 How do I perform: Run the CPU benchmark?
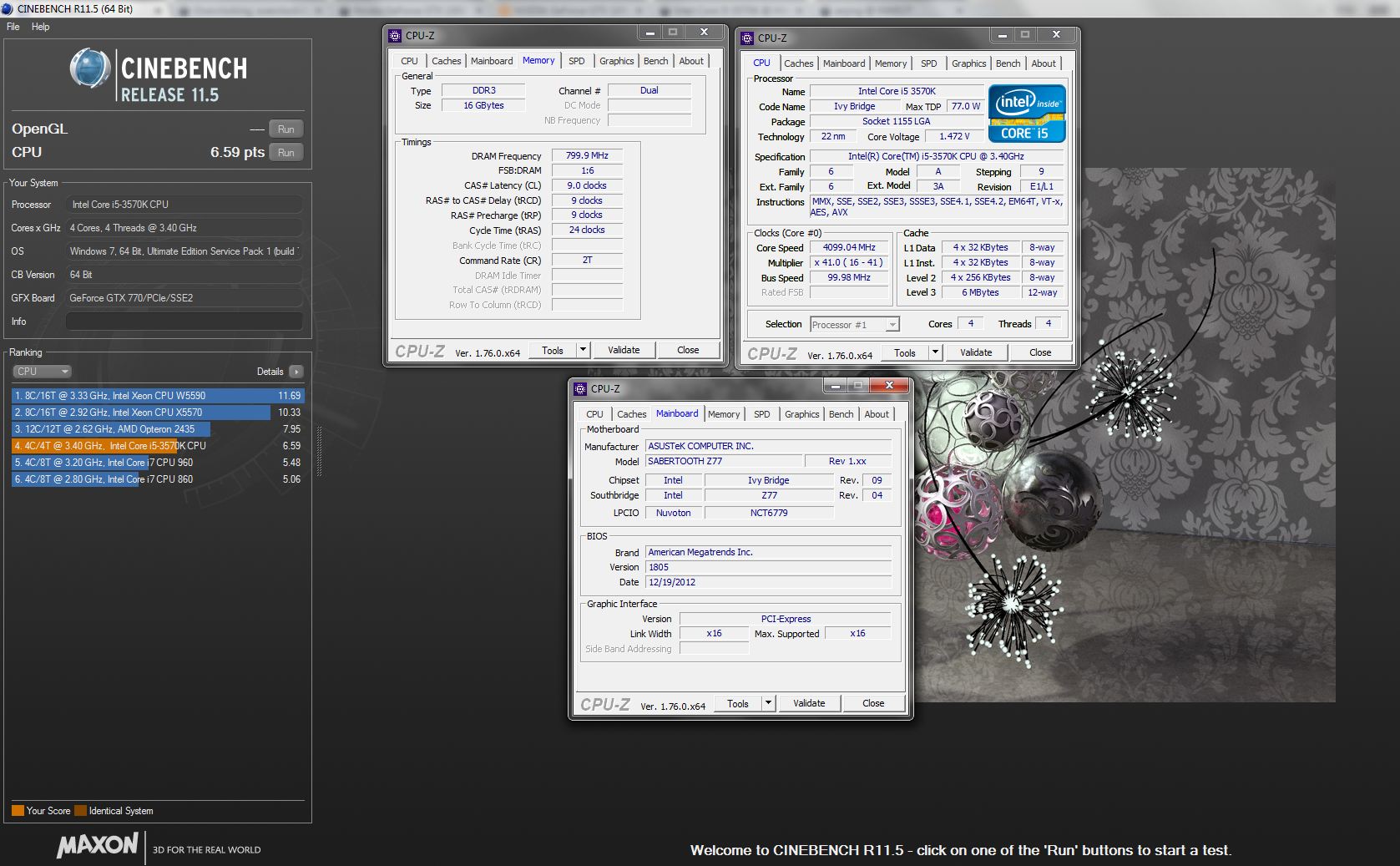[x=286, y=153]
